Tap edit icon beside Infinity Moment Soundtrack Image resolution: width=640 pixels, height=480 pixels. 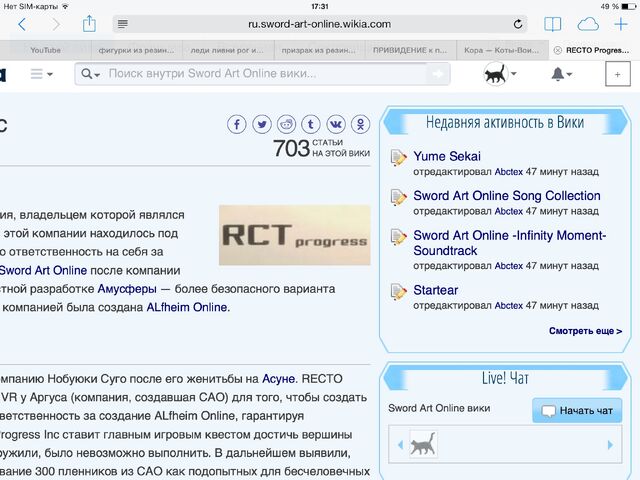coord(398,237)
